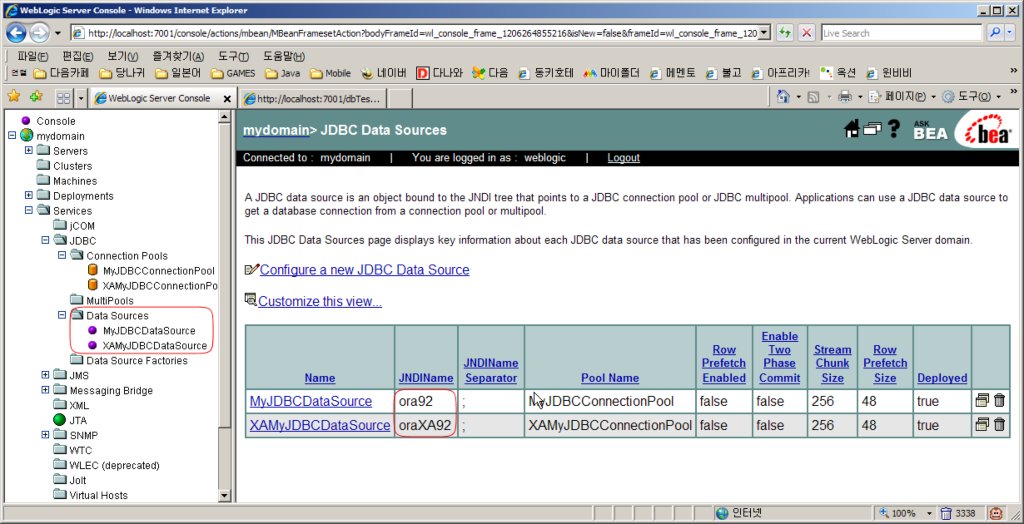Click Customize this view link
This screenshot has width=1024, height=524.
click(320, 301)
